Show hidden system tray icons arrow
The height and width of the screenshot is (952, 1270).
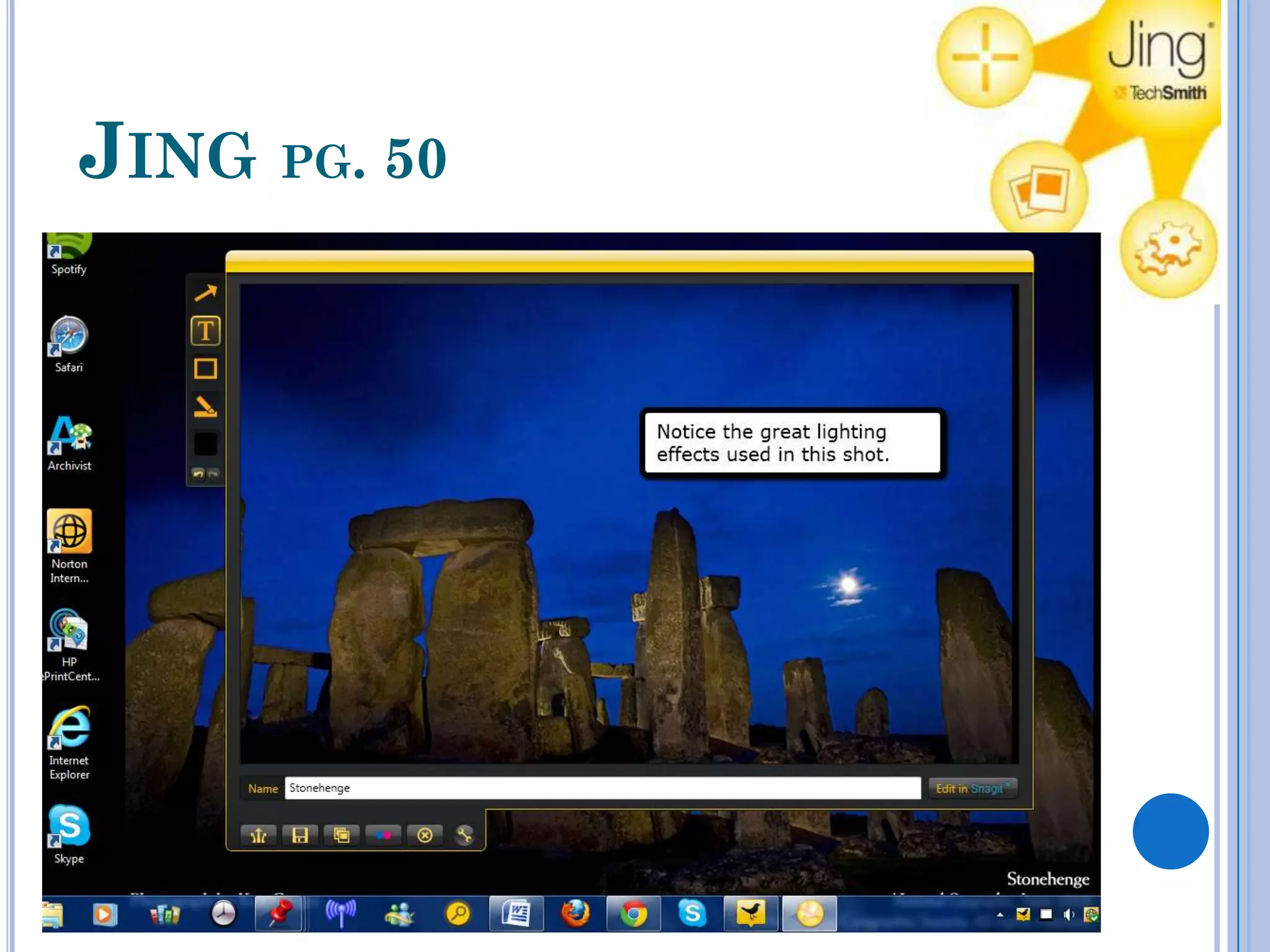pos(1000,914)
